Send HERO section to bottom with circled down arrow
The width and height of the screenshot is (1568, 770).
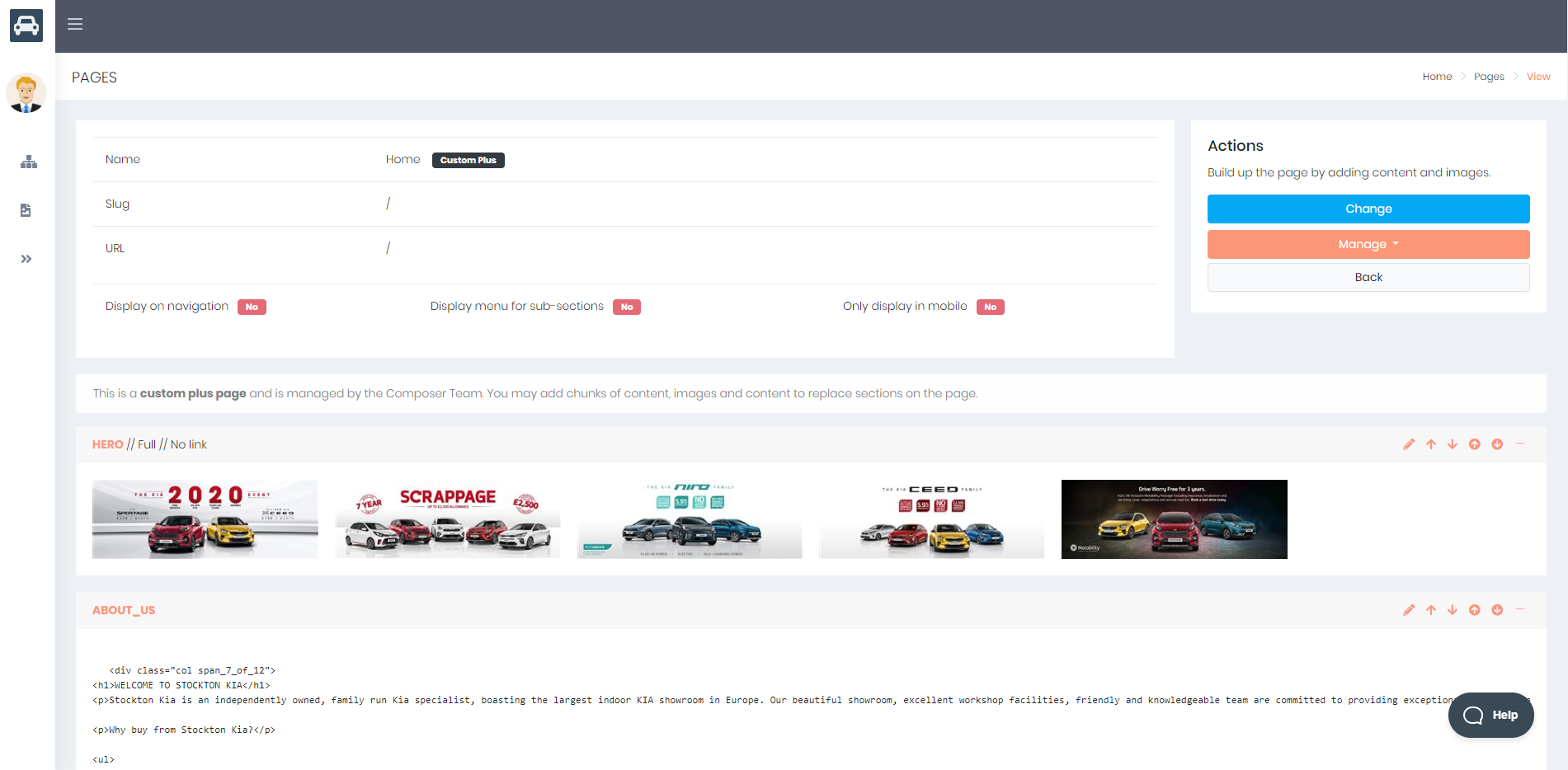pyautogui.click(x=1497, y=444)
